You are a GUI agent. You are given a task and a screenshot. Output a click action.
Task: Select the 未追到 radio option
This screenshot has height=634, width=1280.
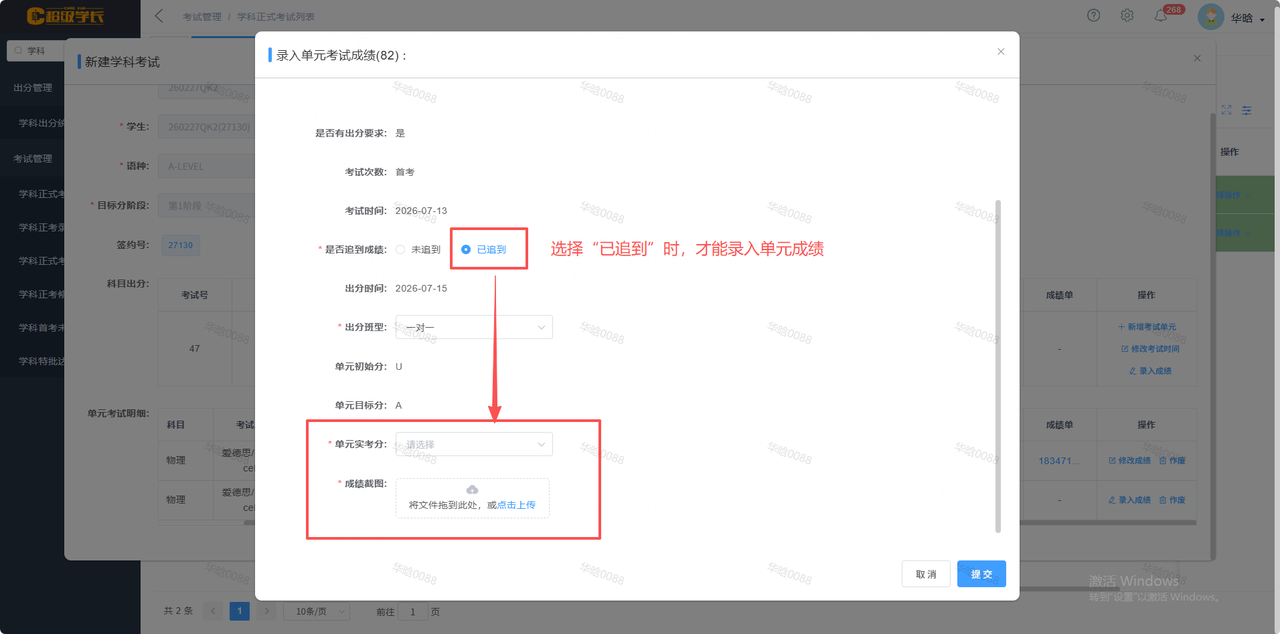coord(418,249)
